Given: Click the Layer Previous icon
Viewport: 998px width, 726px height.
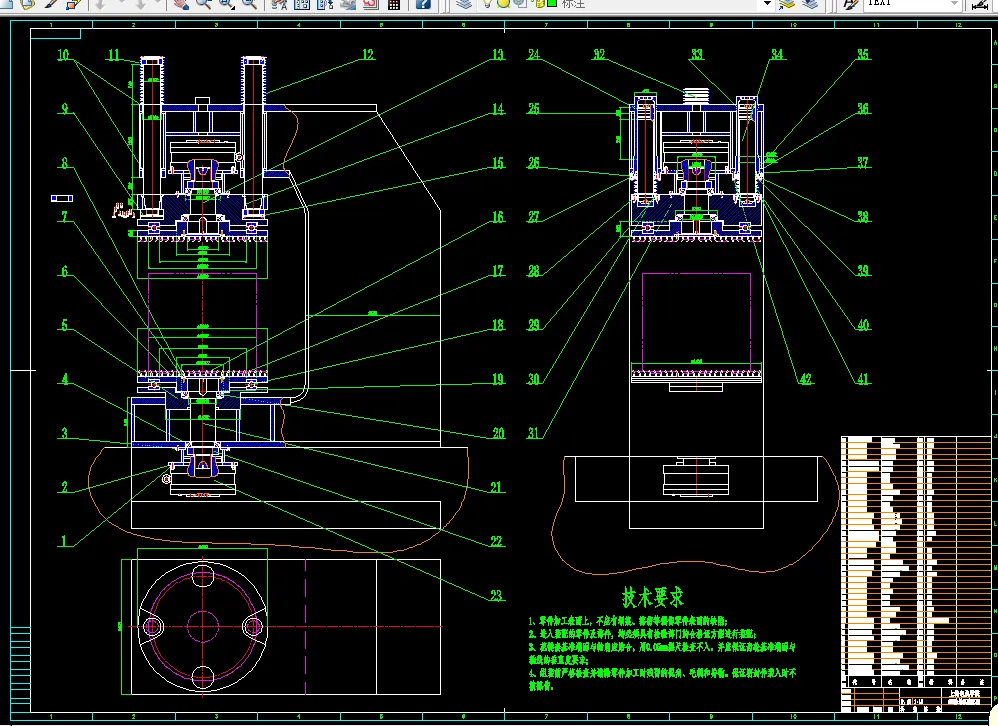Looking at the screenshot, I should pos(810,4).
